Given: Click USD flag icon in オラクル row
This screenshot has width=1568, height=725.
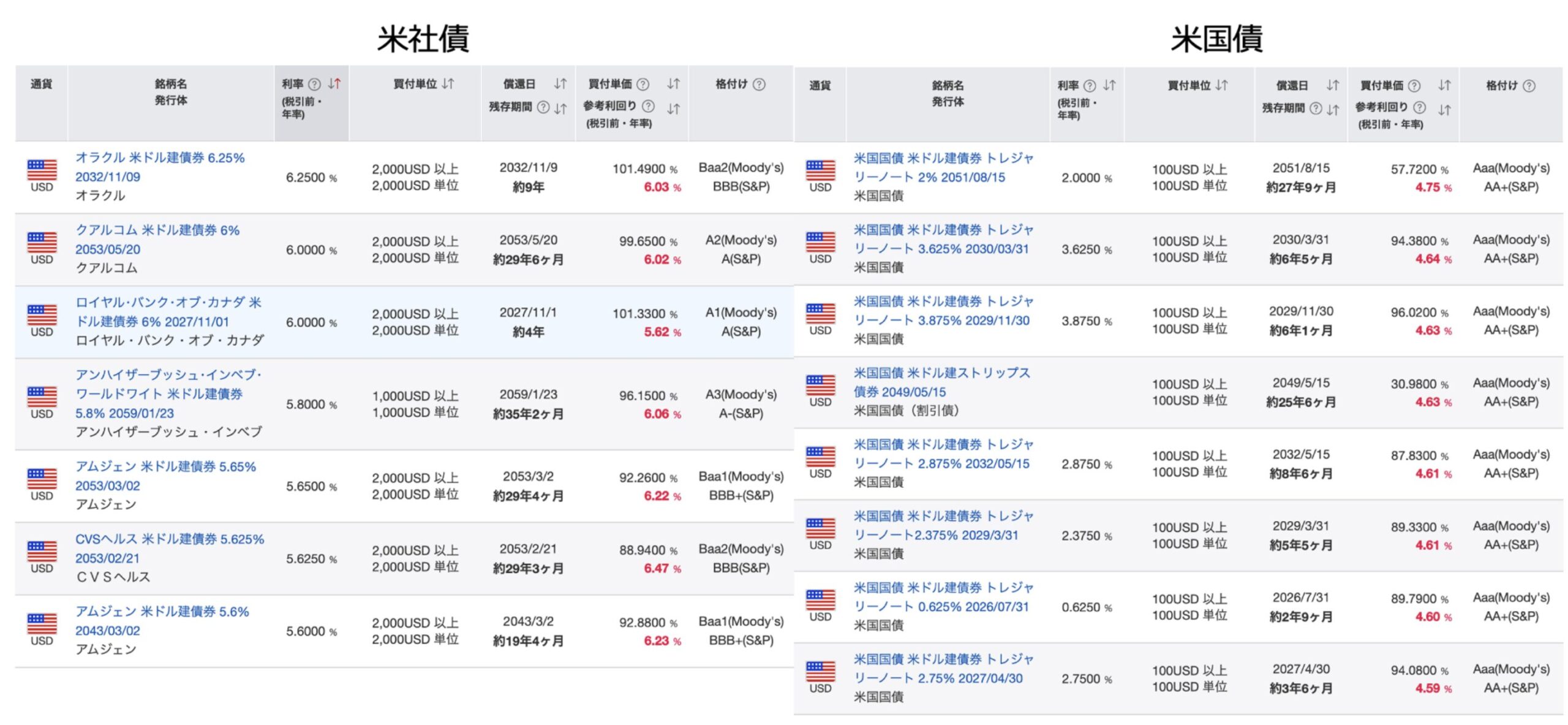Looking at the screenshot, I should 42,170.
